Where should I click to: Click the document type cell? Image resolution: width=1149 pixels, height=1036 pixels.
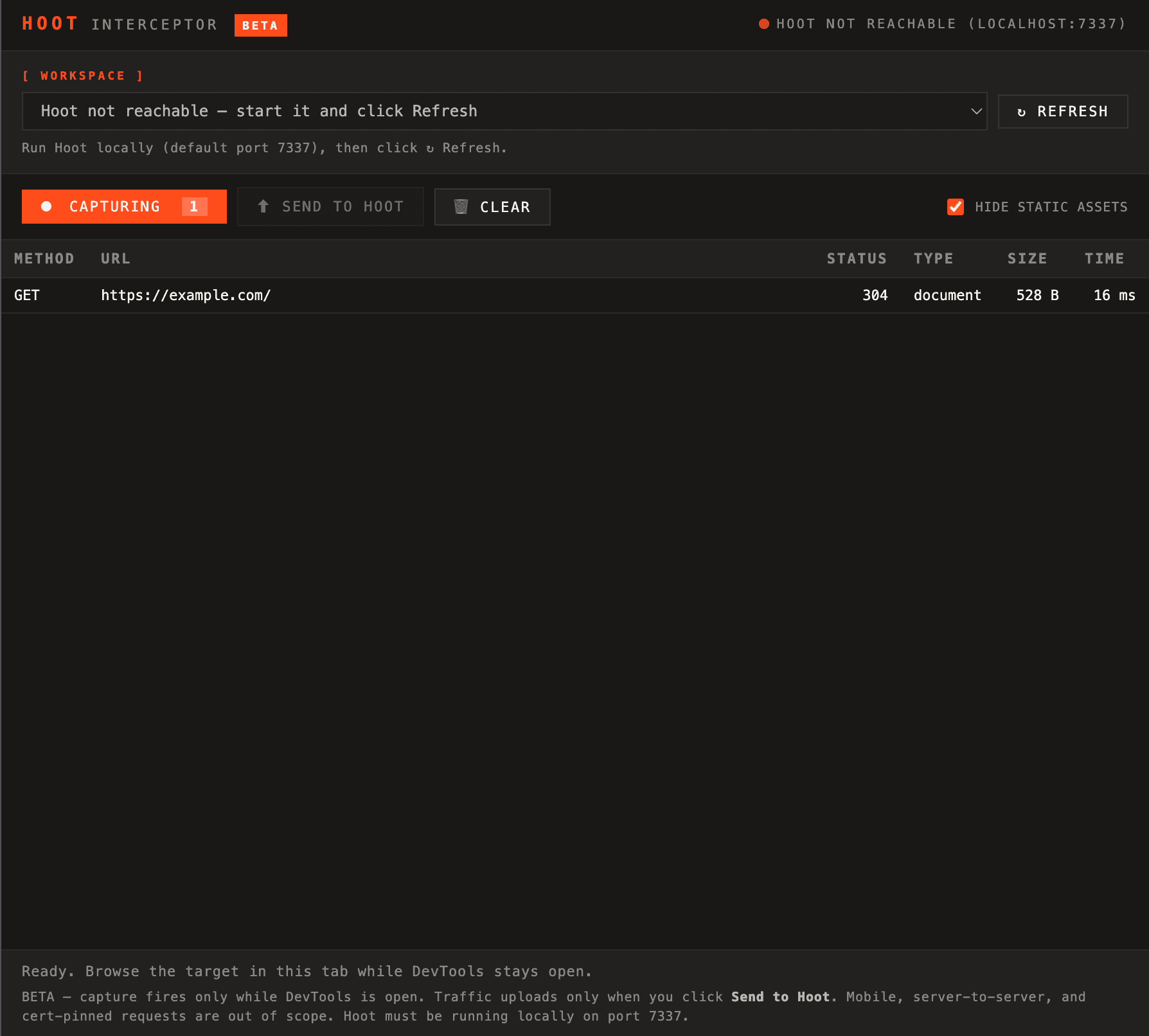pos(947,296)
